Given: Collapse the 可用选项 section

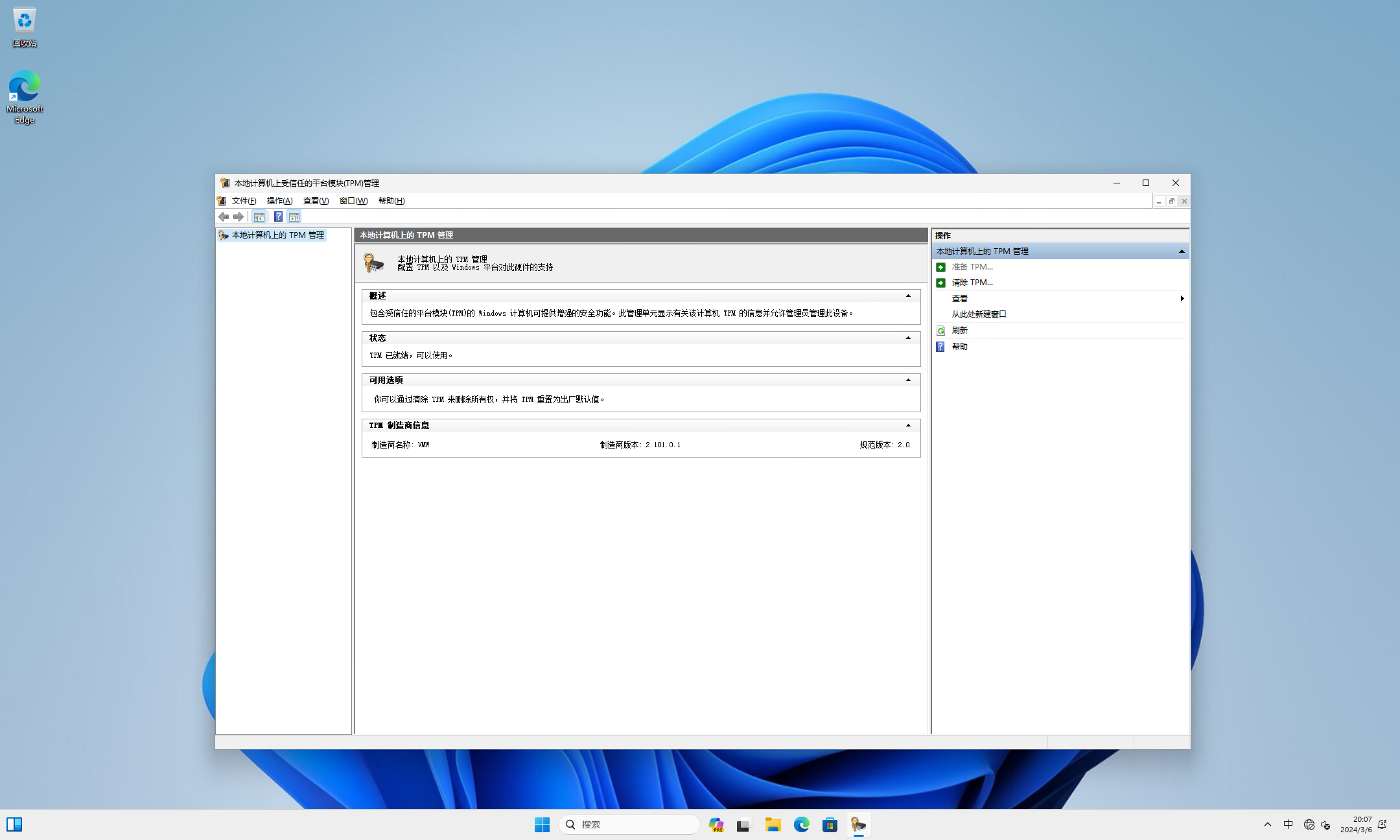Looking at the screenshot, I should coord(908,380).
